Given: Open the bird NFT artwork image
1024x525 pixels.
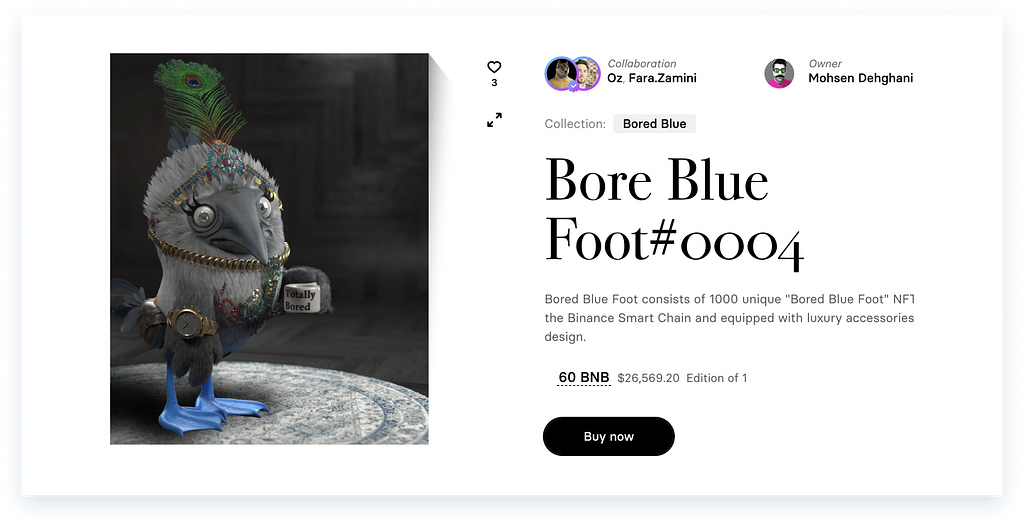Looking at the screenshot, I should [269, 249].
